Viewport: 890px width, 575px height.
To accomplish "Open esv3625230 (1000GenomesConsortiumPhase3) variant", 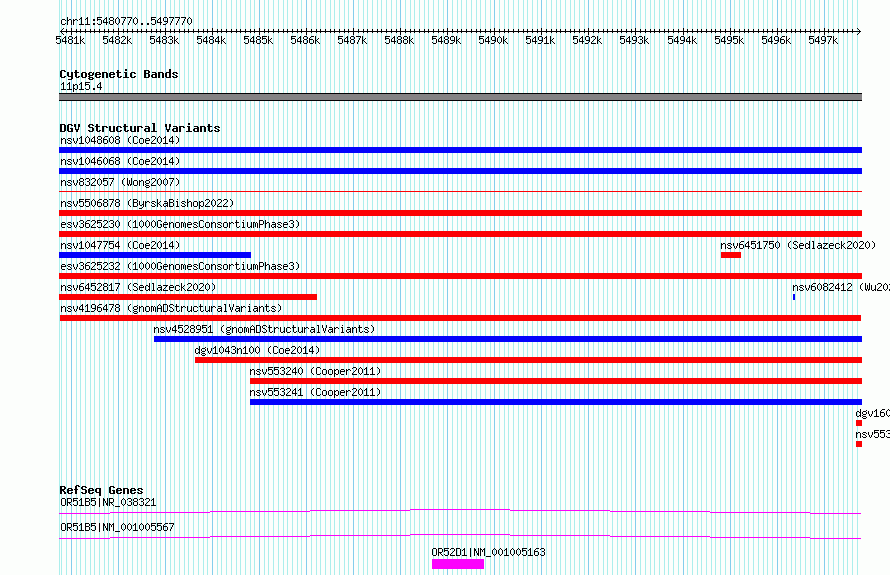I will pos(180,224).
